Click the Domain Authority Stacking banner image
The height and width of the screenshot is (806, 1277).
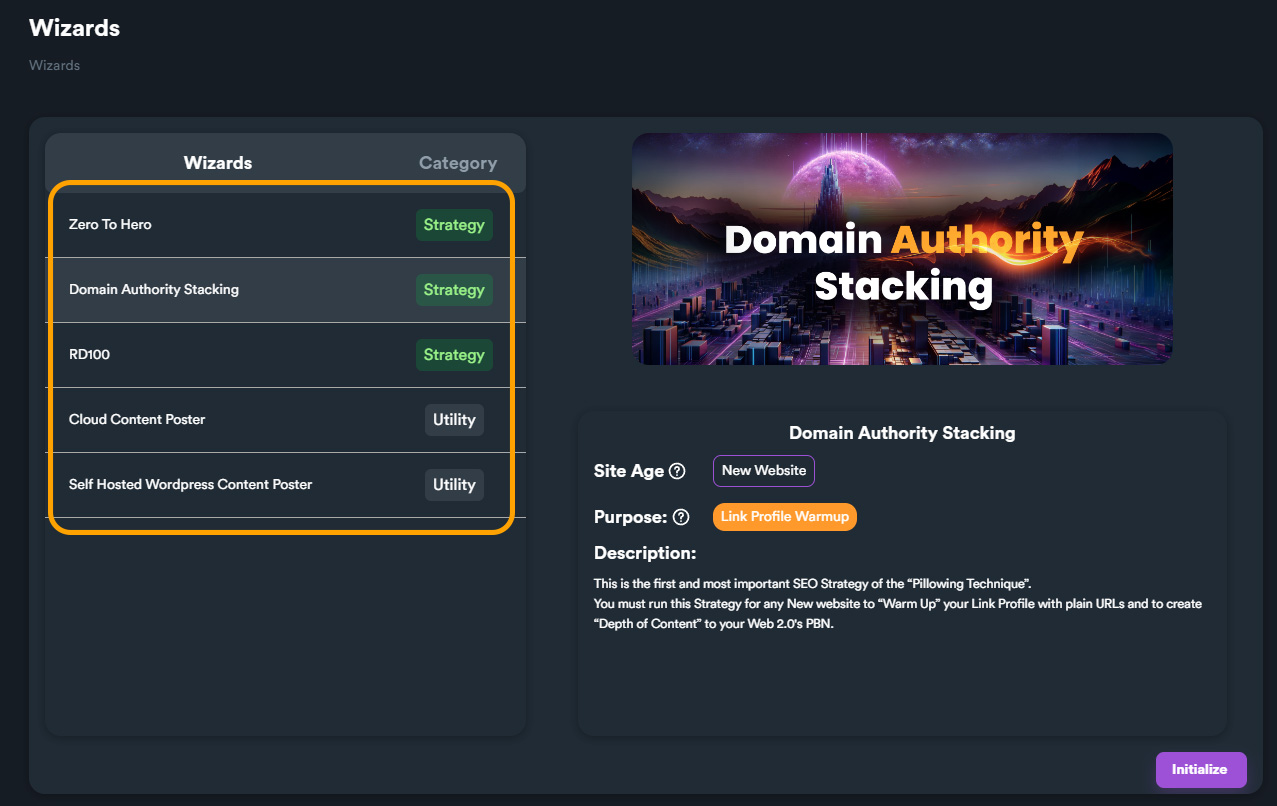[902, 249]
